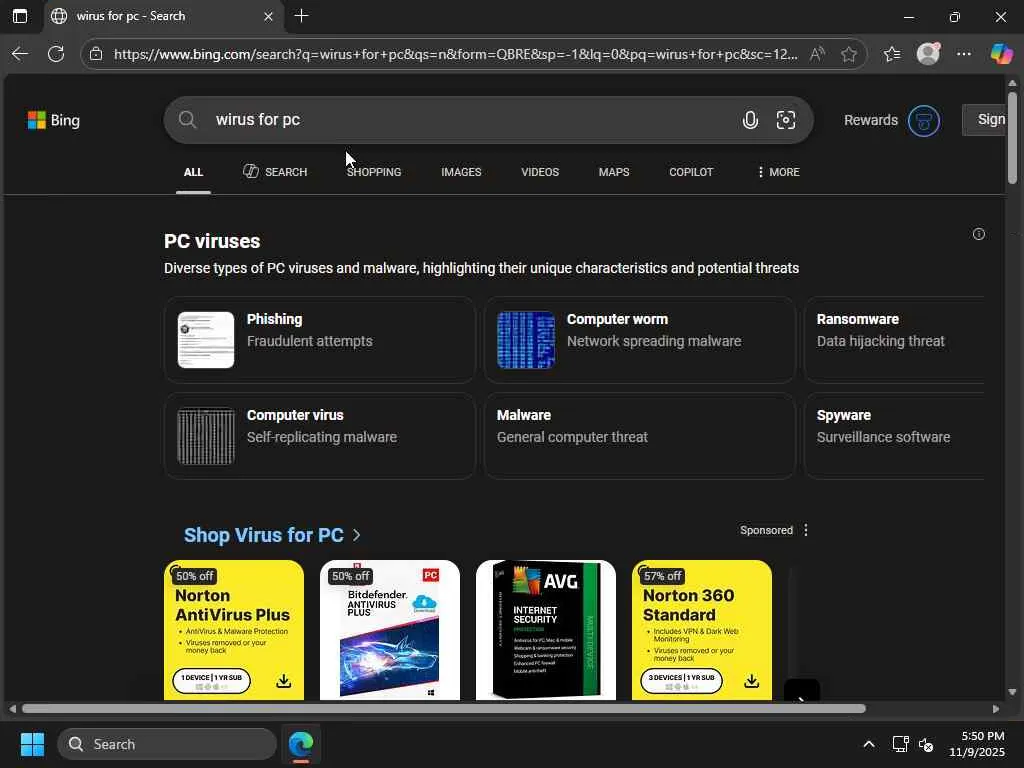
Task: Open Sponsored options three-dot icon
Action: [806, 530]
